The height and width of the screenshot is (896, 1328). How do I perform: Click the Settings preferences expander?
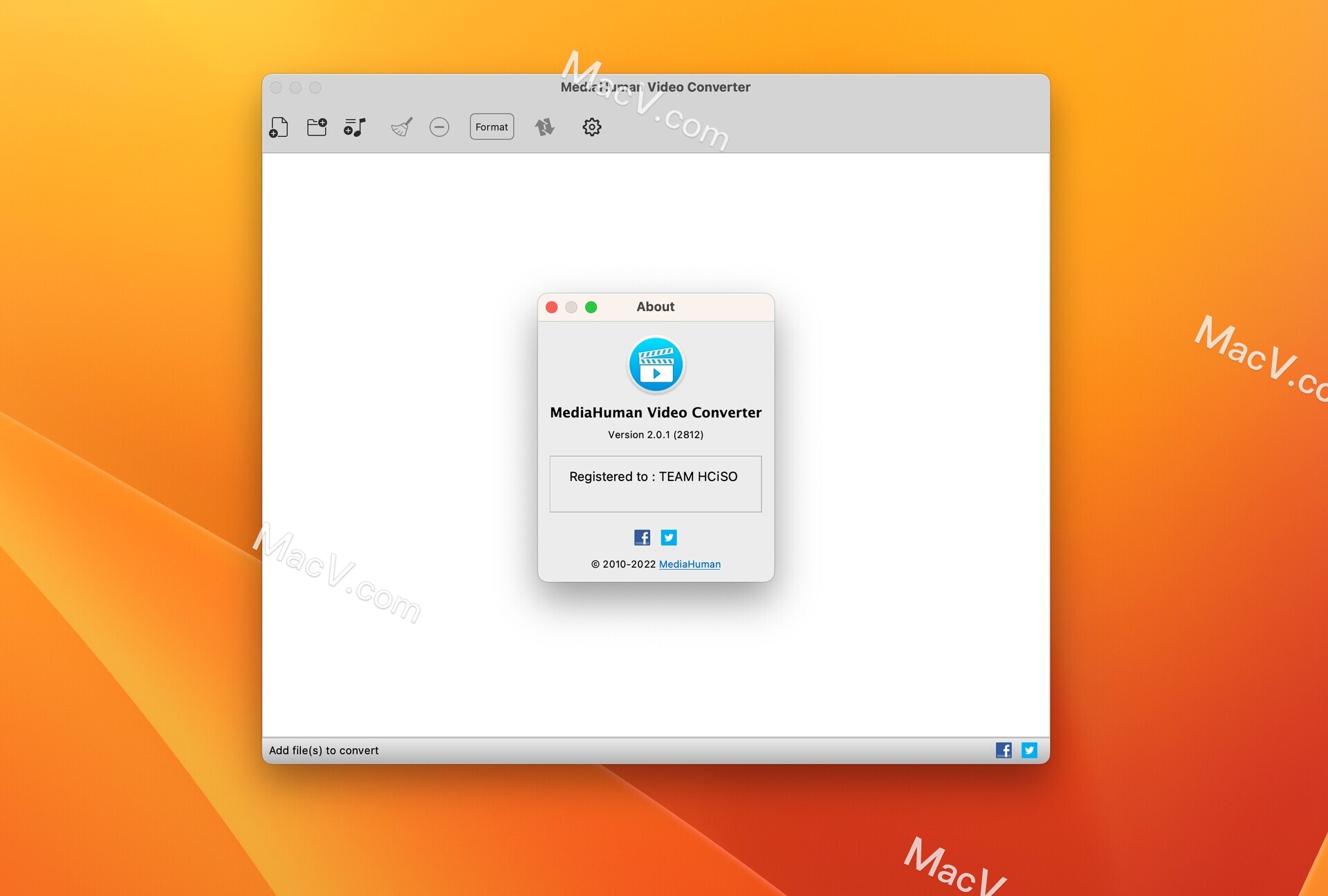coord(591,126)
